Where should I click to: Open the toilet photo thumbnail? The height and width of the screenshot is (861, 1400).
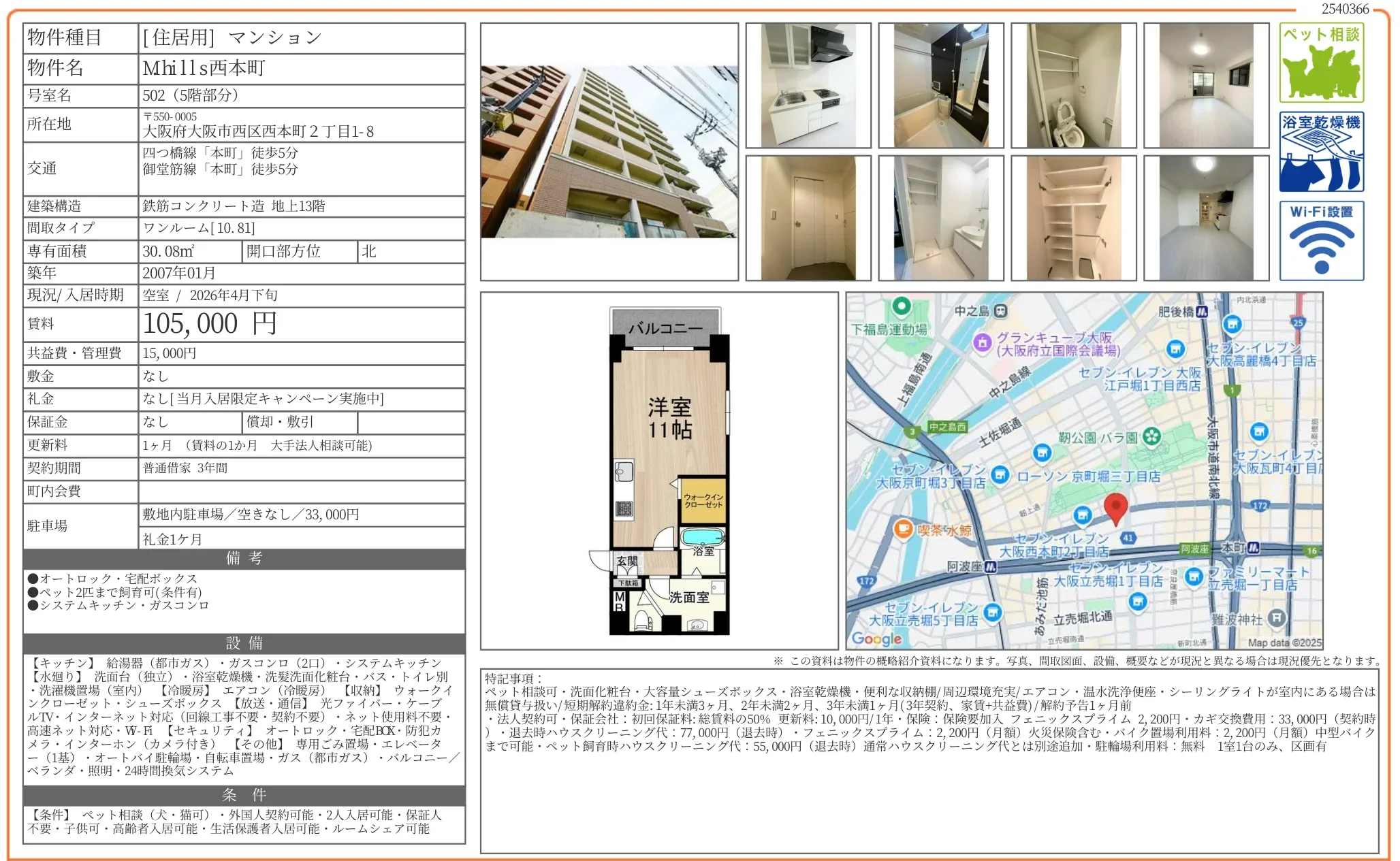(x=1074, y=85)
